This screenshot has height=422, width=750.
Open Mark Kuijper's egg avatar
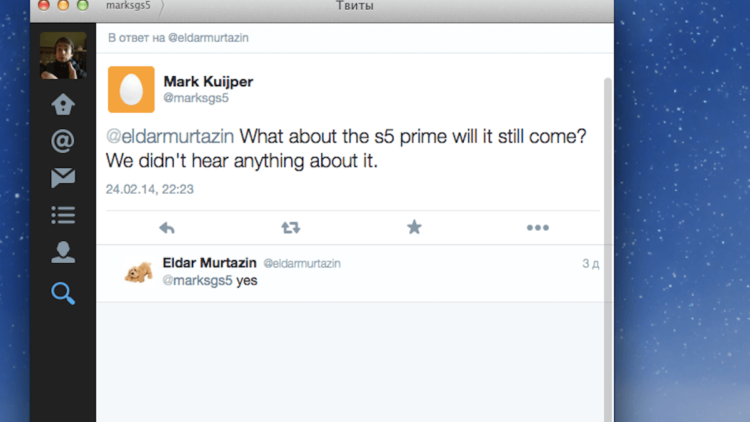point(131,90)
